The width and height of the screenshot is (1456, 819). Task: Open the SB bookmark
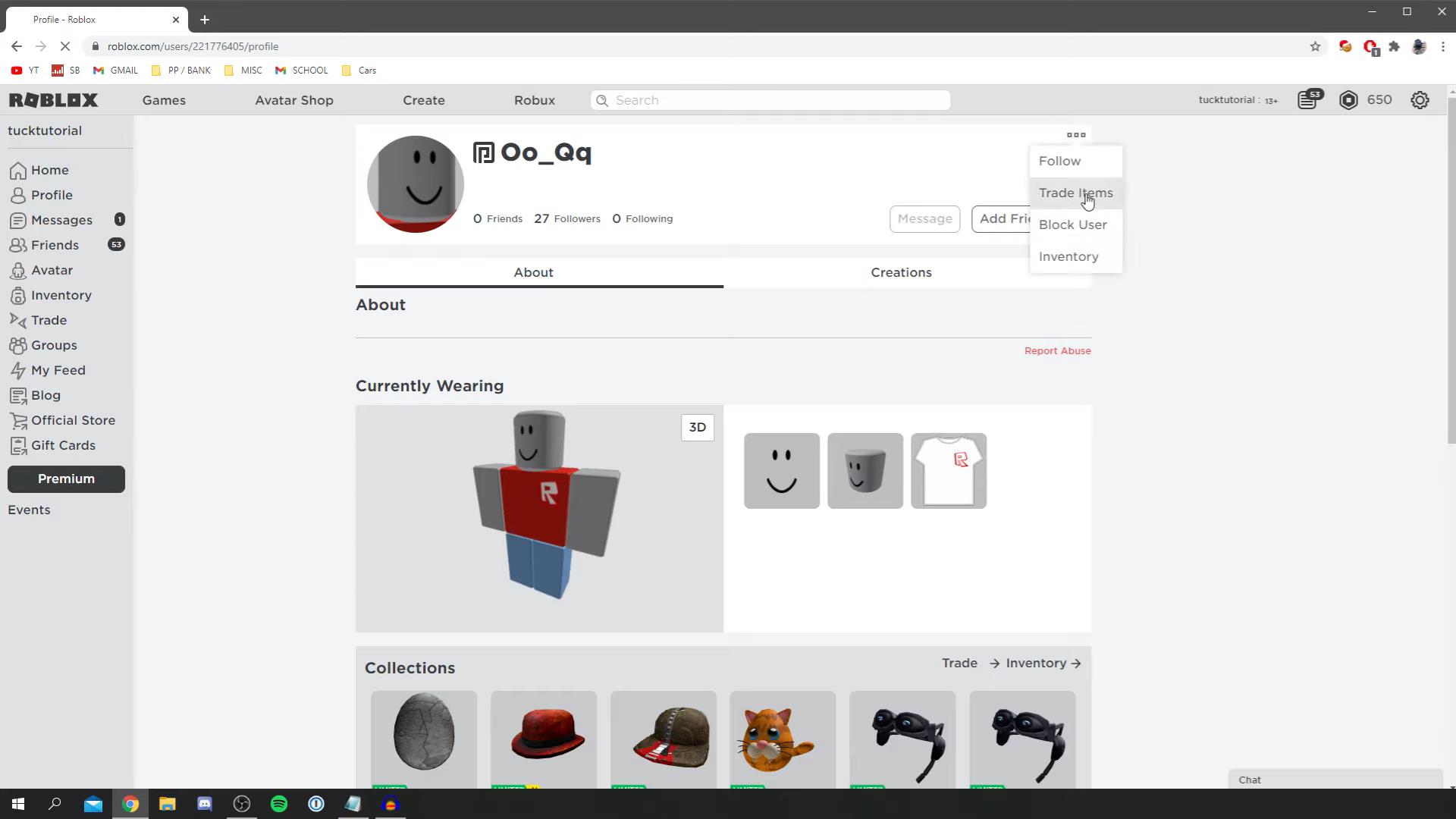(66, 71)
